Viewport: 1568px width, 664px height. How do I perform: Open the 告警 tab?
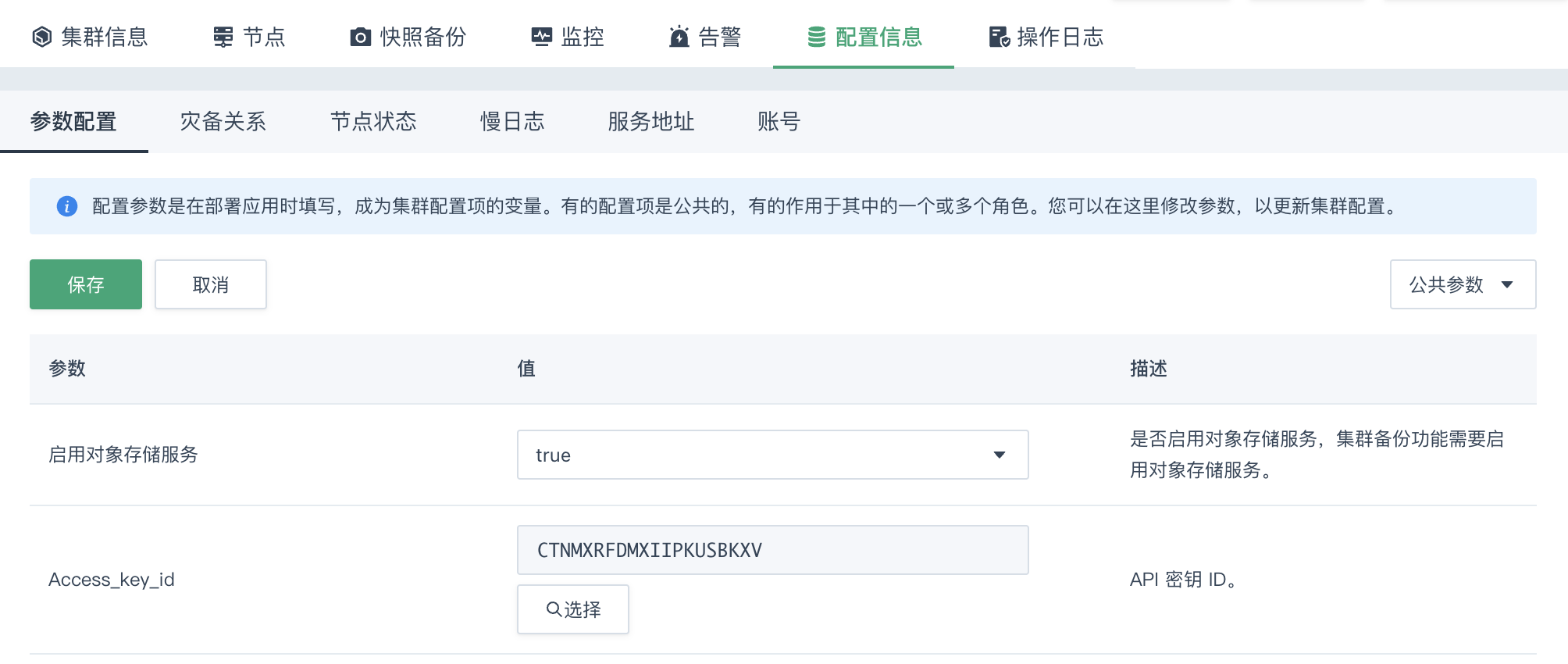pyautogui.click(x=705, y=37)
